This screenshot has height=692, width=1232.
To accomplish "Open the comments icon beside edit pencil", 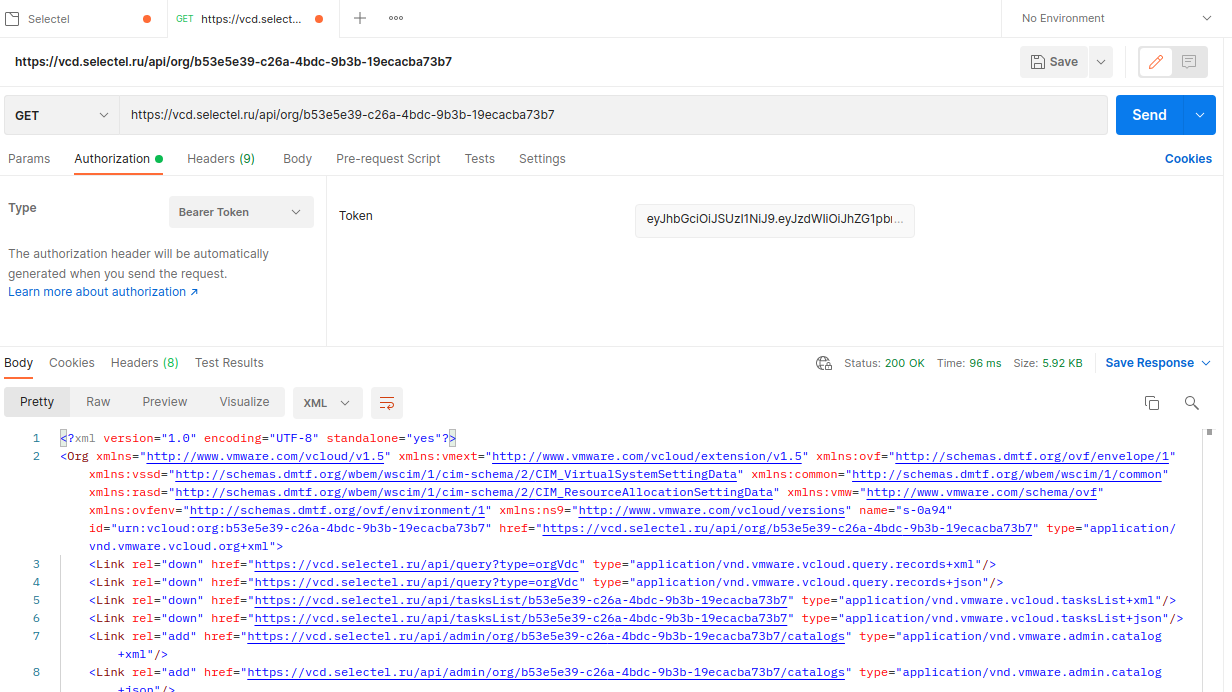I will click(x=1189, y=62).
